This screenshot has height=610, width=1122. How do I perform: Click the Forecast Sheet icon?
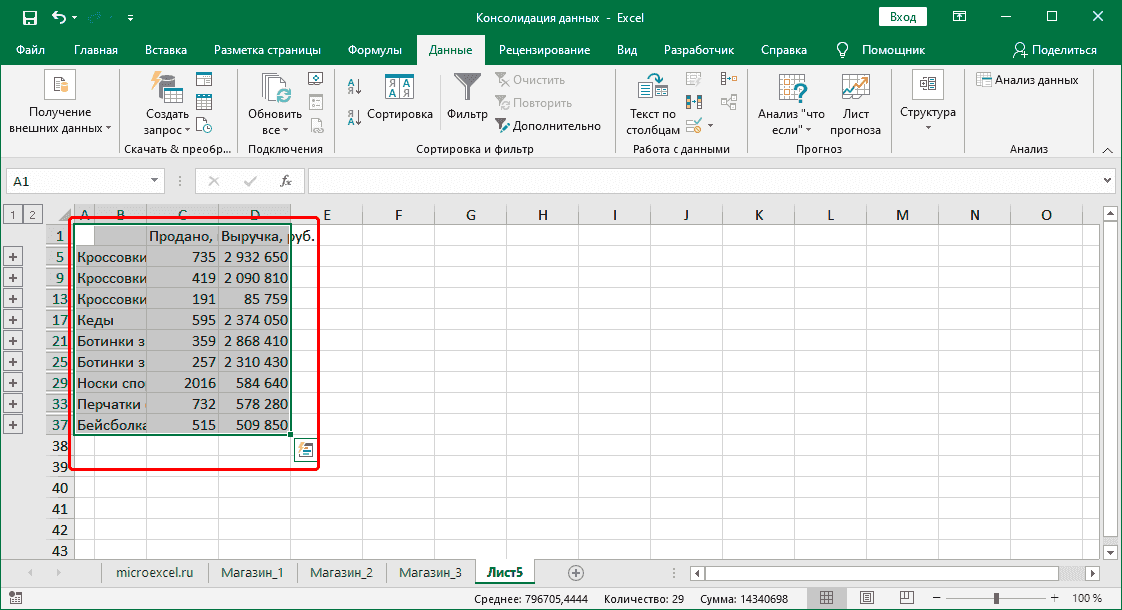855,88
